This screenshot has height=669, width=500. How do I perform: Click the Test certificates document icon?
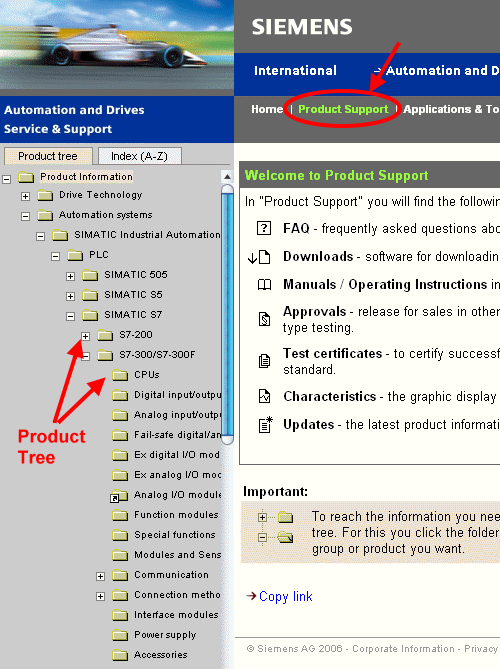tap(265, 361)
